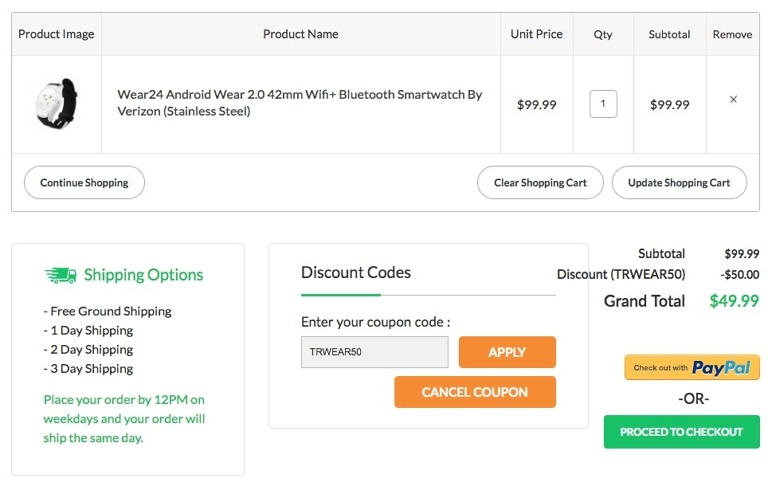The height and width of the screenshot is (490, 768).
Task: Select the Free Ground Shipping line
Action: (108, 311)
